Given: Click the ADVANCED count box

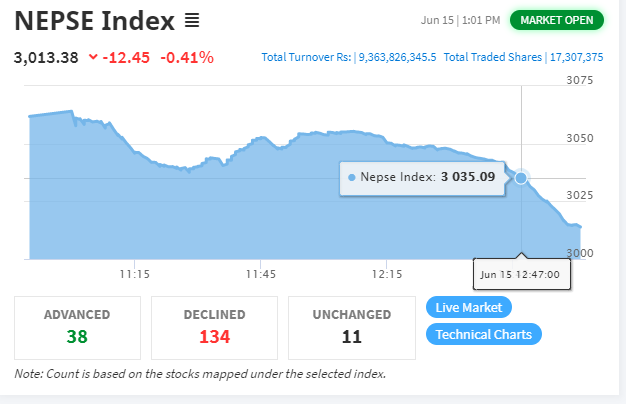Looking at the screenshot, I should click(77, 328).
